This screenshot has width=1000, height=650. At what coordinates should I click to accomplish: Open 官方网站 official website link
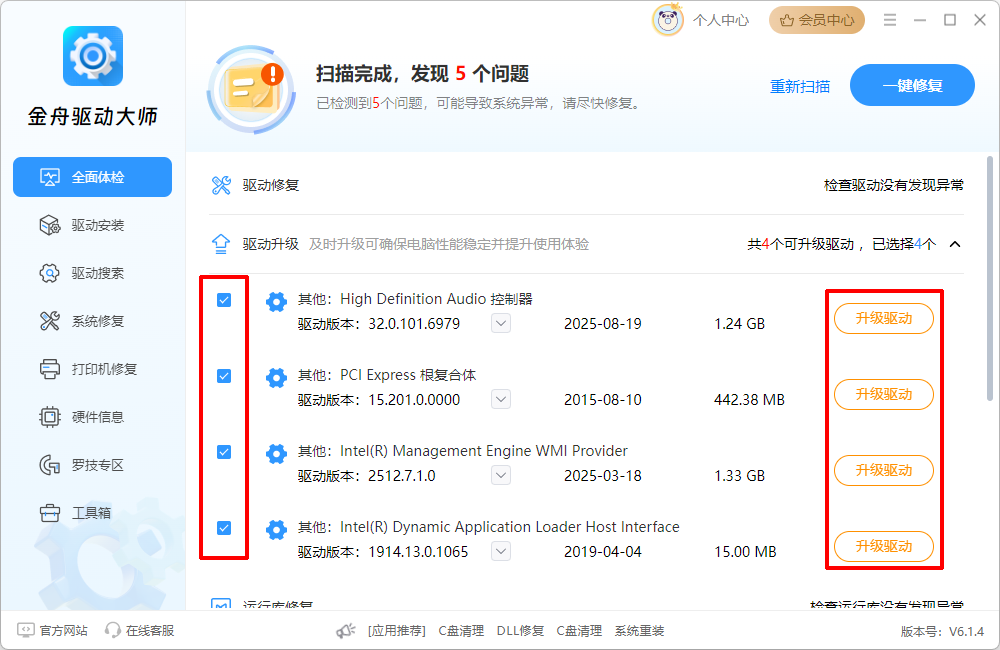(53, 630)
